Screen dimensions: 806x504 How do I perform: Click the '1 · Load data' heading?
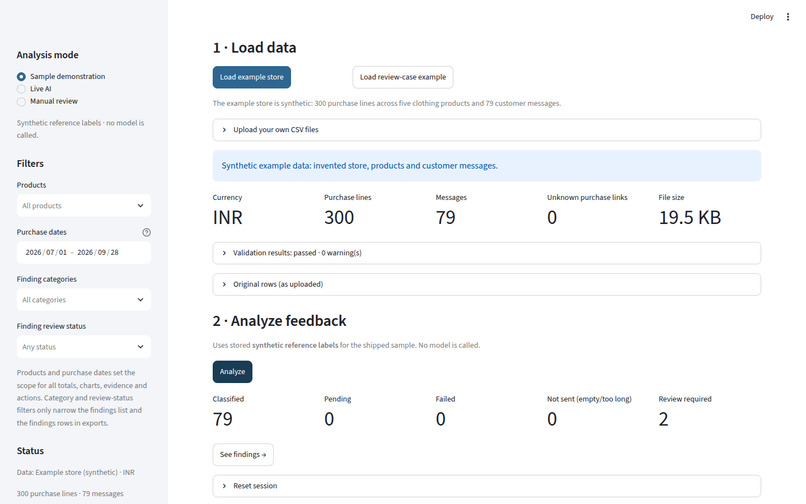click(254, 48)
